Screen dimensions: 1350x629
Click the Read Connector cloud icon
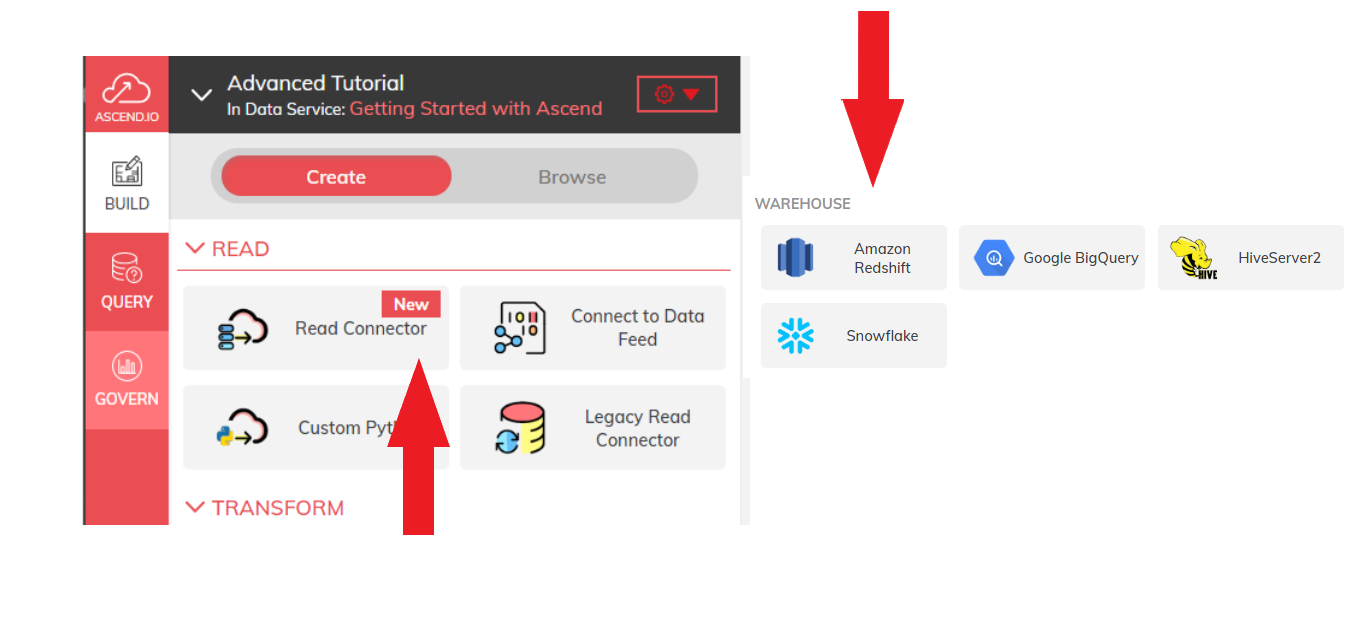click(243, 328)
